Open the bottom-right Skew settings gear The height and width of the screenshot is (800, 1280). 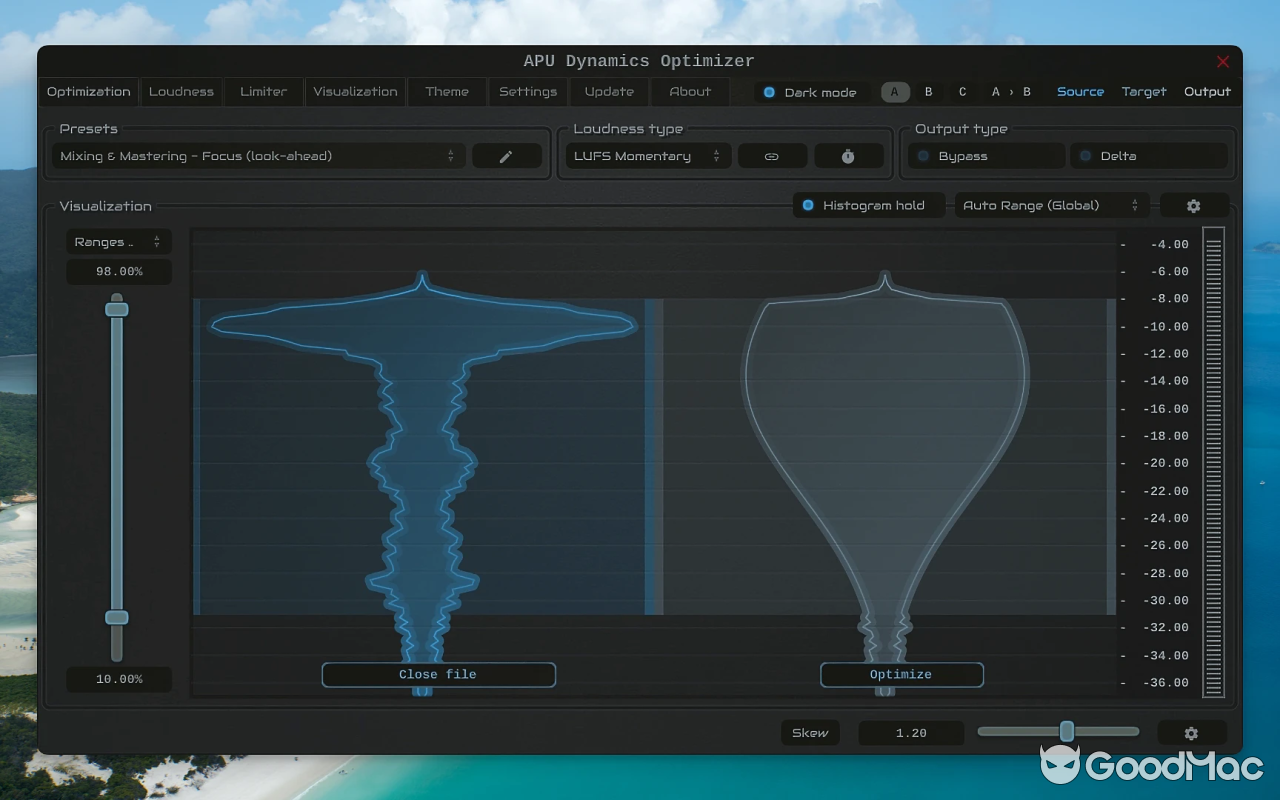pos(1191,732)
